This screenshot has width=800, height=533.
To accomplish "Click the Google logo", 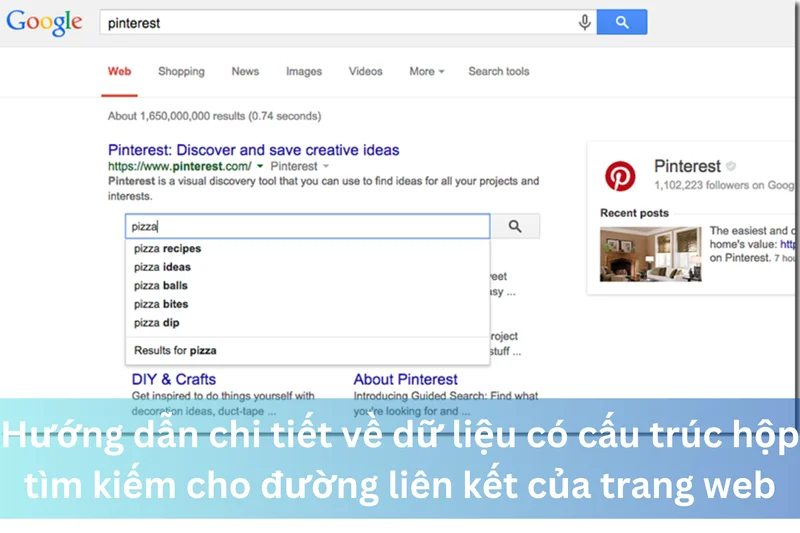I will [44, 22].
